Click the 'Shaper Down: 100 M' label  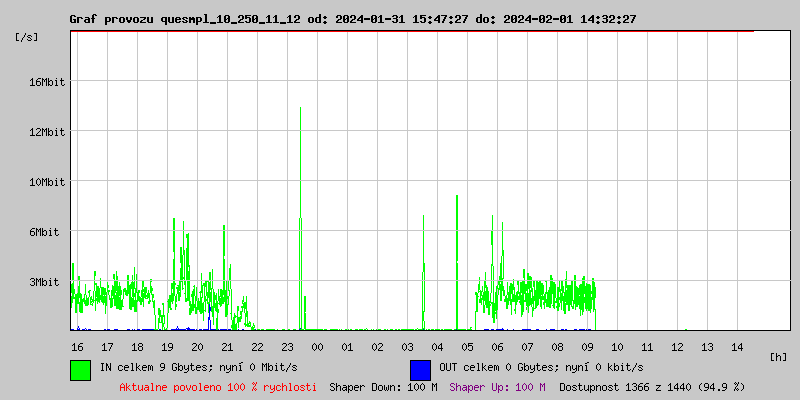coord(383,387)
